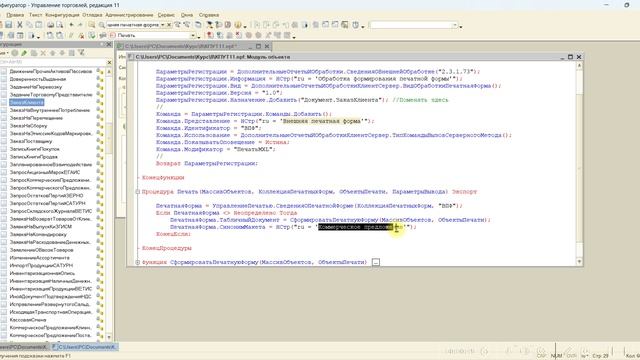The width and height of the screenshot is (640, 360).
Task: Open Текст menu
Action: click(x=36, y=15)
